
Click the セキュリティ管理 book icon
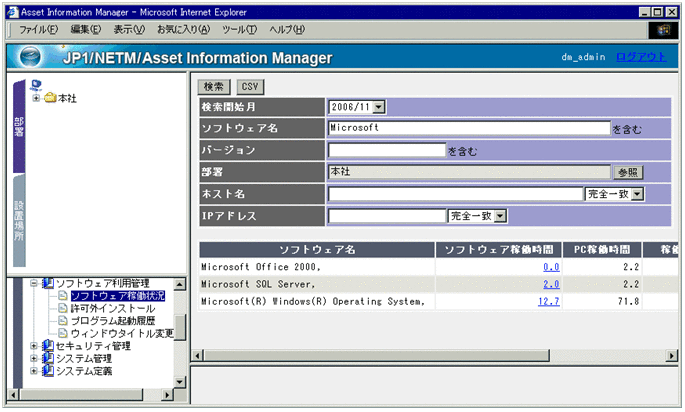tap(47, 346)
